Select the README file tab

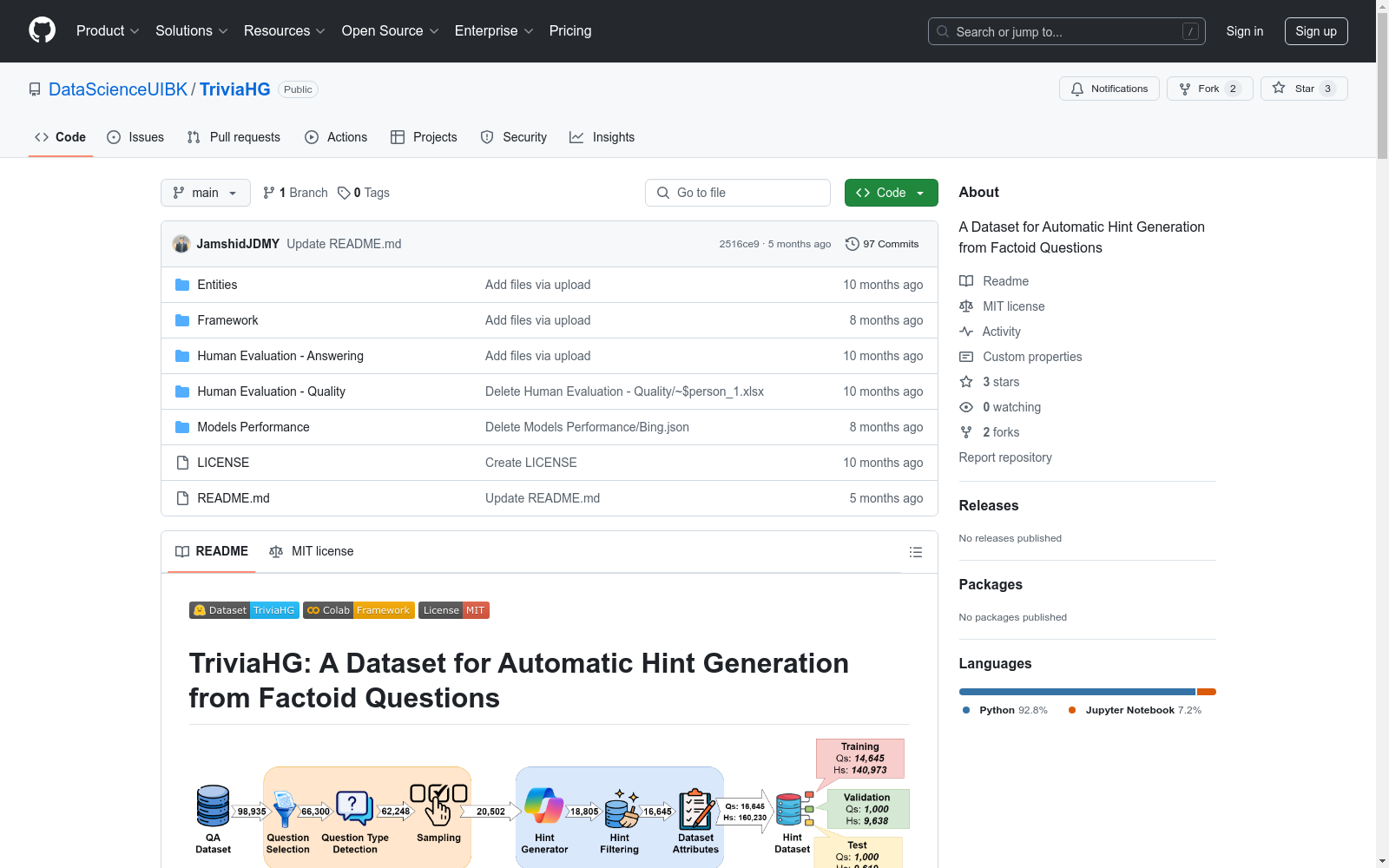[x=212, y=552]
